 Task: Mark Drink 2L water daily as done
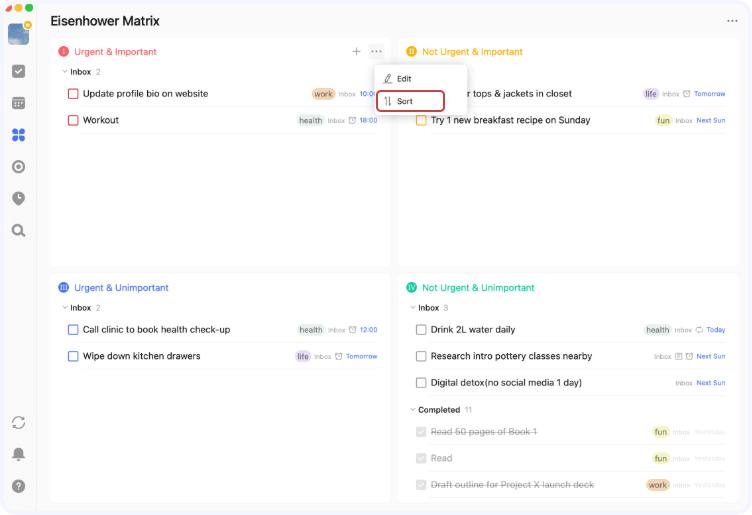click(421, 329)
